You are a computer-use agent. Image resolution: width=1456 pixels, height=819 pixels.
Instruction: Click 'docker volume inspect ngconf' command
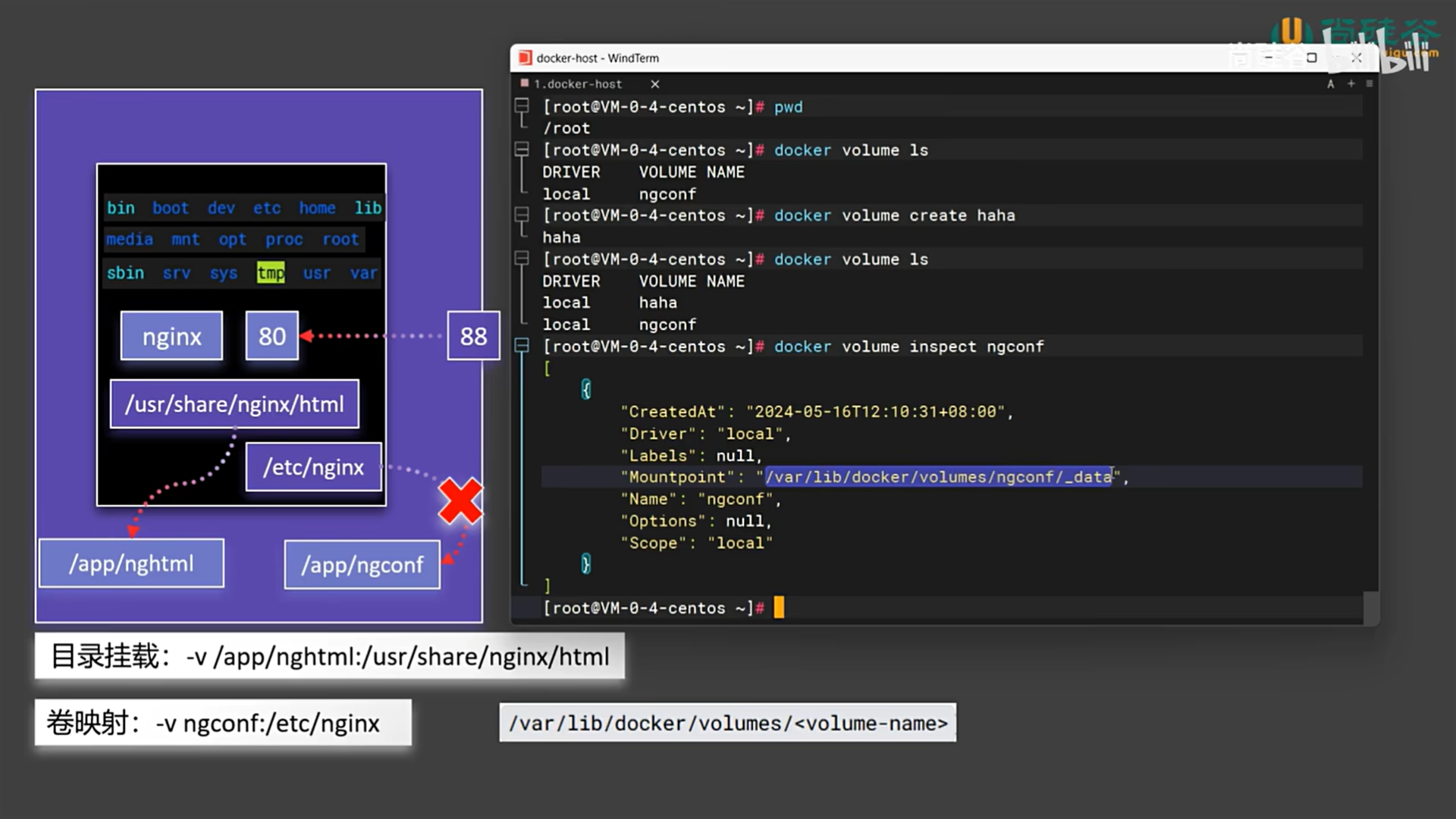coord(908,347)
